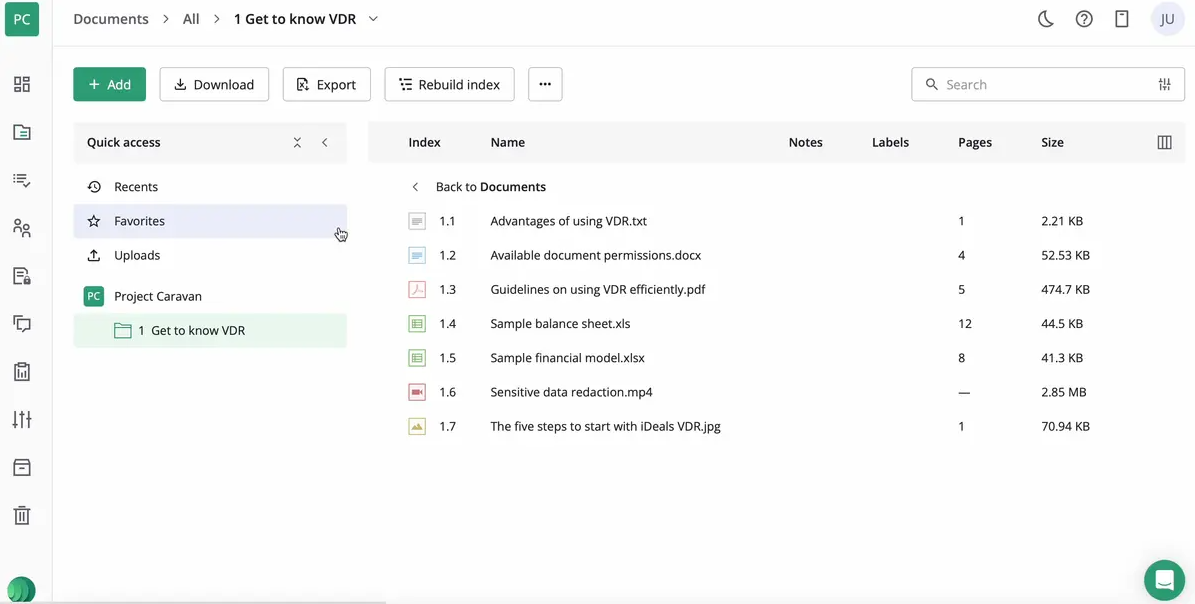
Task: Open the Documents folder icon in the sidebar
Action: click(x=22, y=131)
